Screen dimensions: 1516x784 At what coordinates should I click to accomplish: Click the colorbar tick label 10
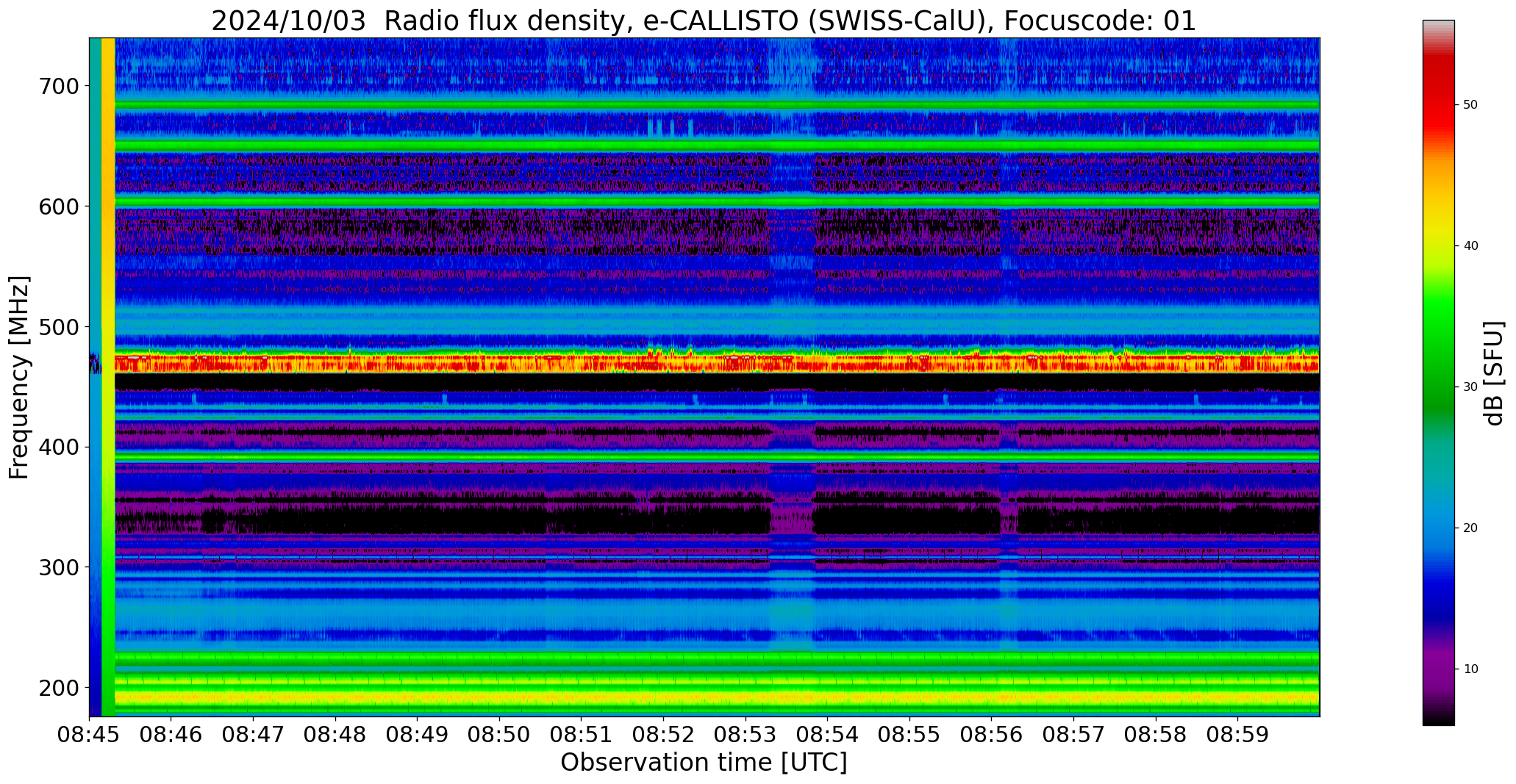coord(1470,669)
